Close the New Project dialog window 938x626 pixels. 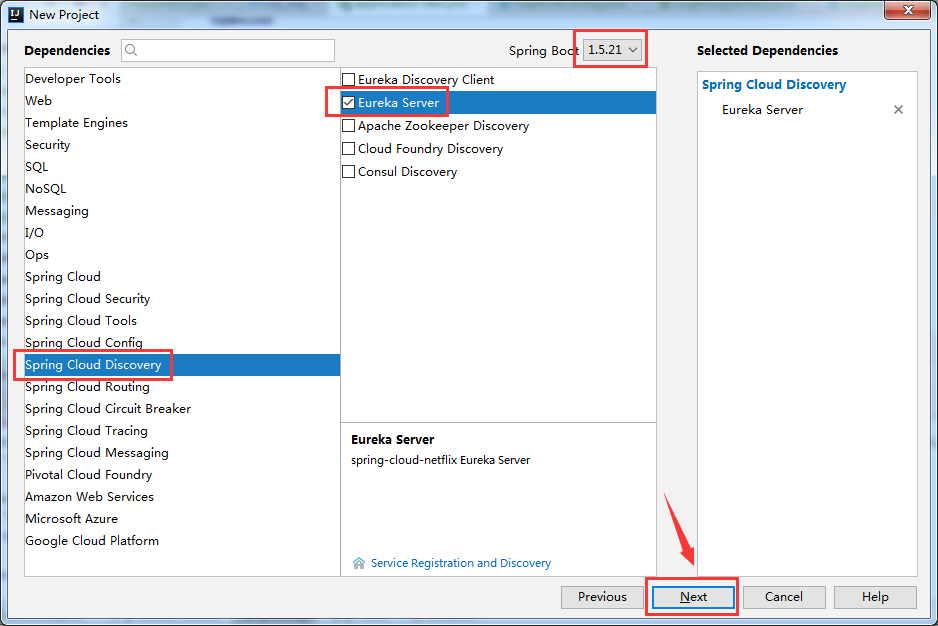coord(907,10)
